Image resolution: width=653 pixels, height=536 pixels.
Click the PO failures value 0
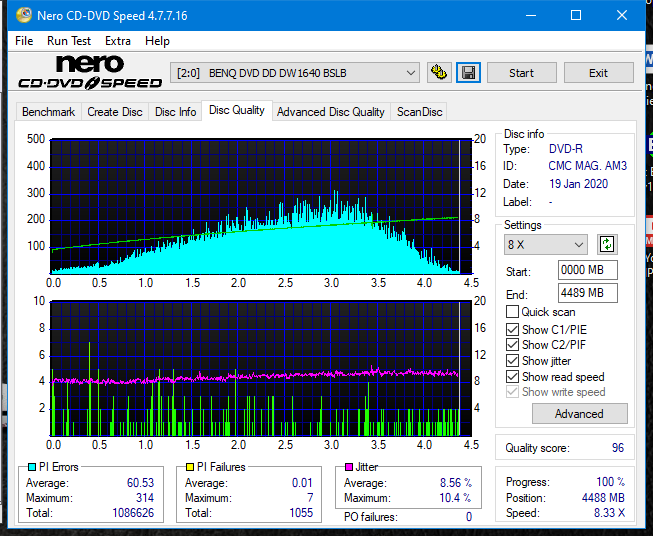point(469,517)
